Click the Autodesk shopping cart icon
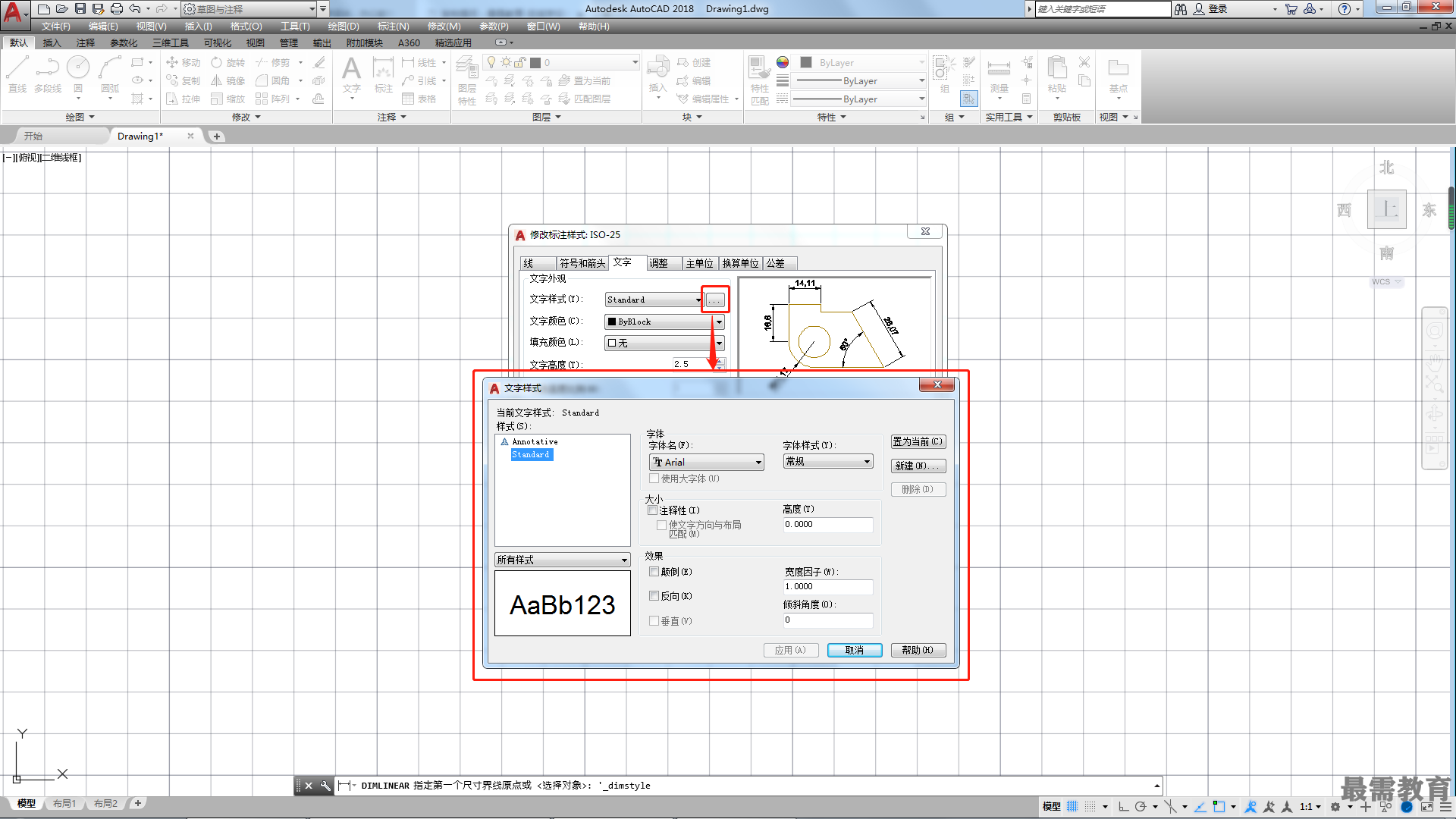This screenshot has width=1456, height=819. pyautogui.click(x=1291, y=9)
